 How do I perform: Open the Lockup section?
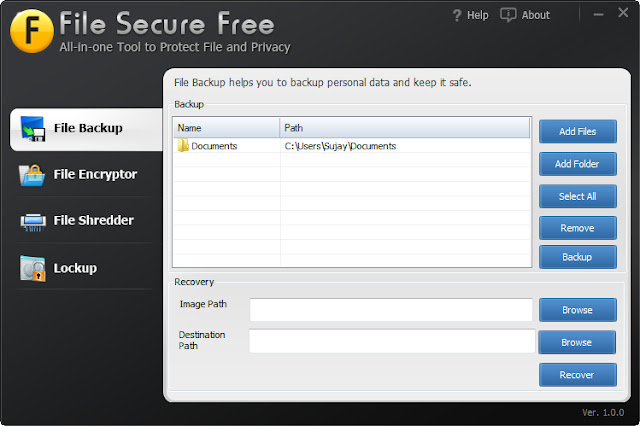click(74, 268)
